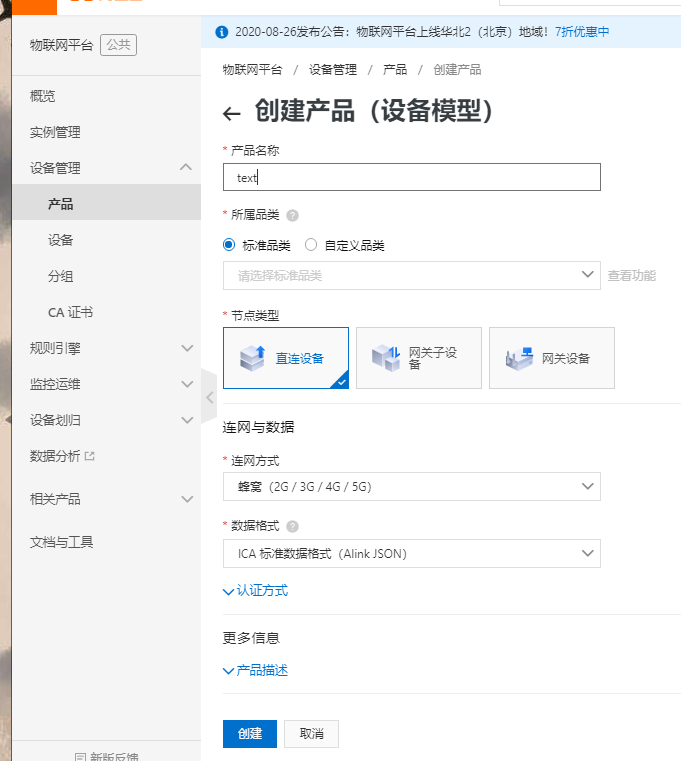
Task: Click external link icon next to 数据分析
Action: point(89,456)
